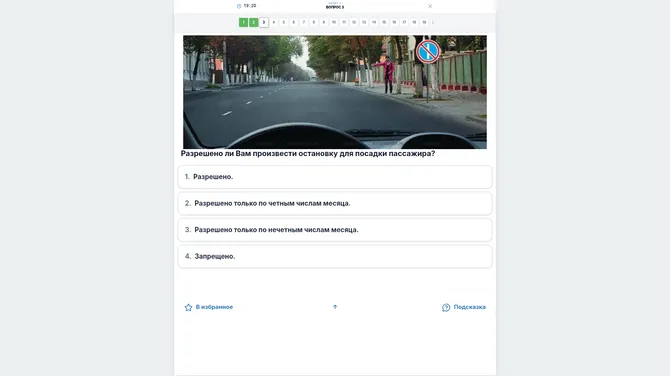Click the 19:20 remaining time text
The height and width of the screenshot is (376, 670).
tap(250, 6)
